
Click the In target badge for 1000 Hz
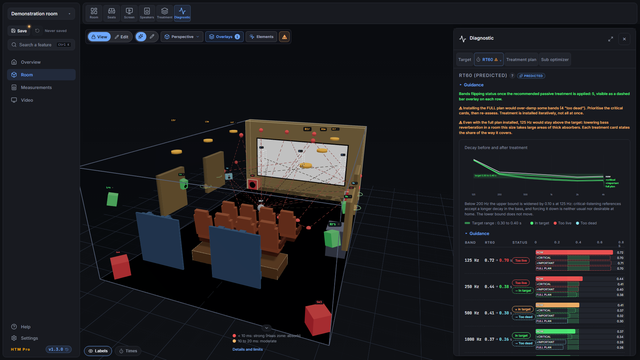point(521,336)
